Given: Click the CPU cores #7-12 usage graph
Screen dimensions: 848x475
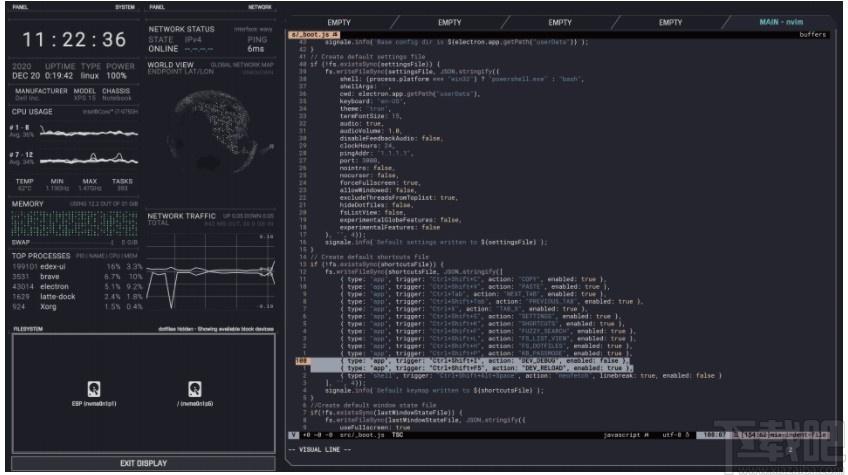Looking at the screenshot, I should [x=89, y=159].
